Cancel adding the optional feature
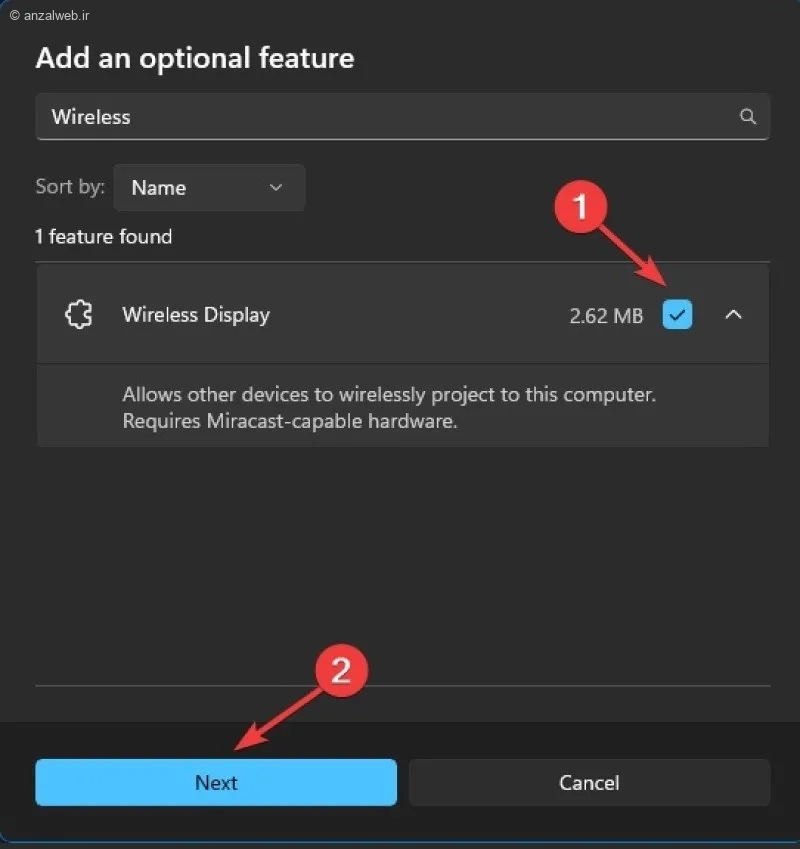This screenshot has height=849, width=800. click(x=589, y=782)
